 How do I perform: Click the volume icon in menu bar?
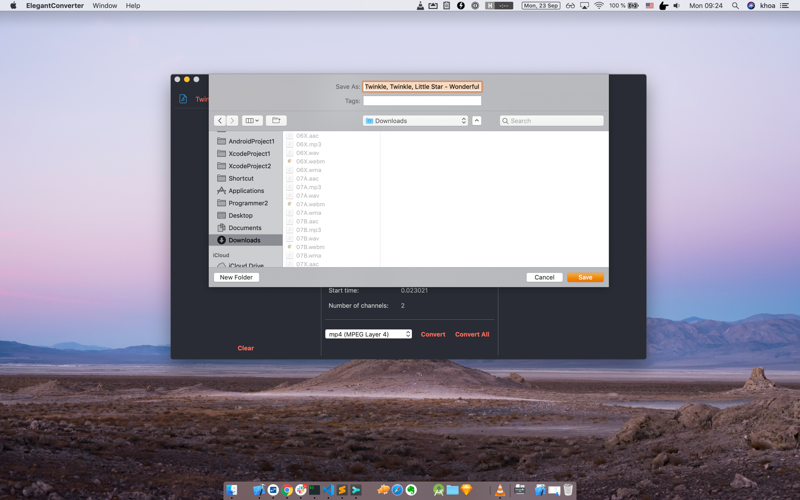(x=677, y=6)
